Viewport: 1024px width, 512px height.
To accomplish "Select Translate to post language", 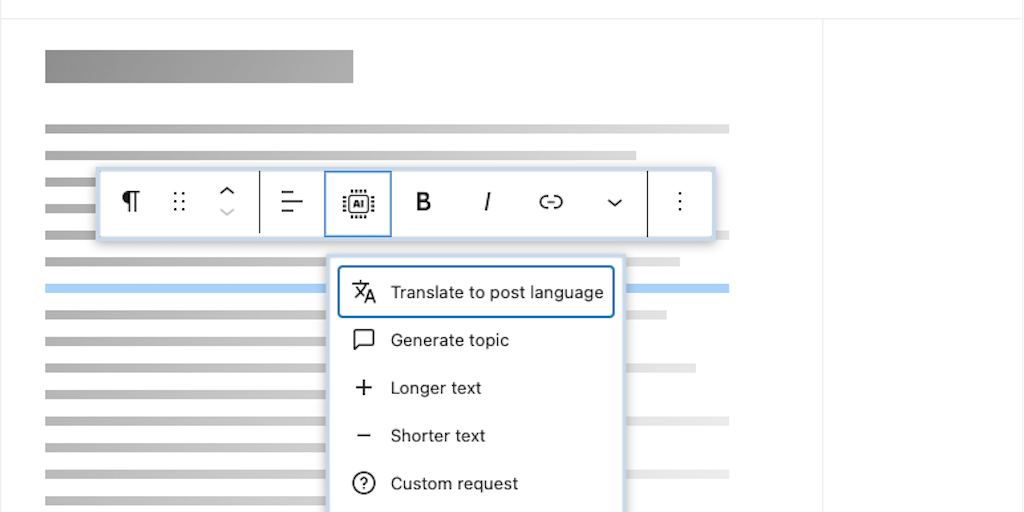I will pos(496,292).
